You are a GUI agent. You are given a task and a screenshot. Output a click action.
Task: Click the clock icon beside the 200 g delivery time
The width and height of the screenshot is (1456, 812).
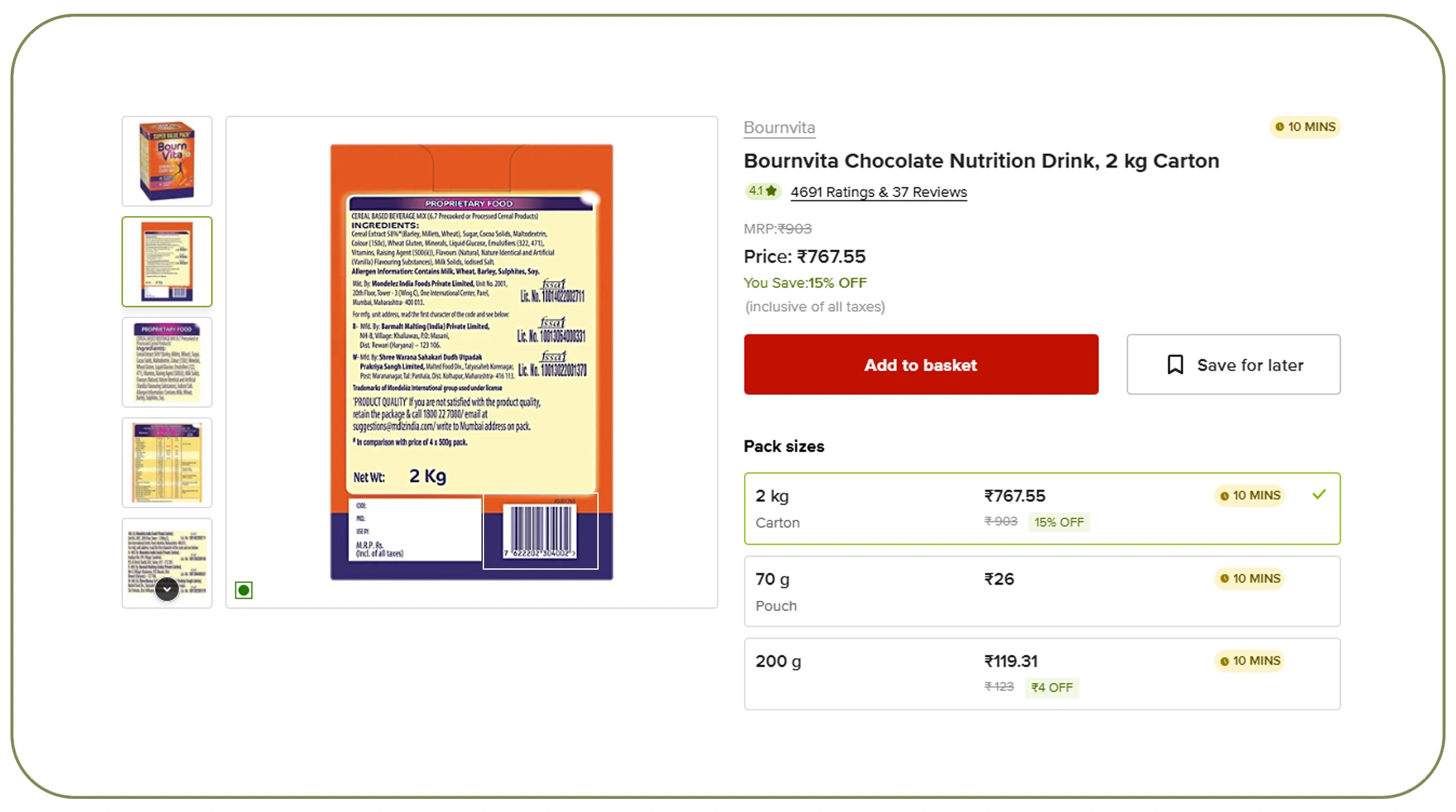(1224, 661)
